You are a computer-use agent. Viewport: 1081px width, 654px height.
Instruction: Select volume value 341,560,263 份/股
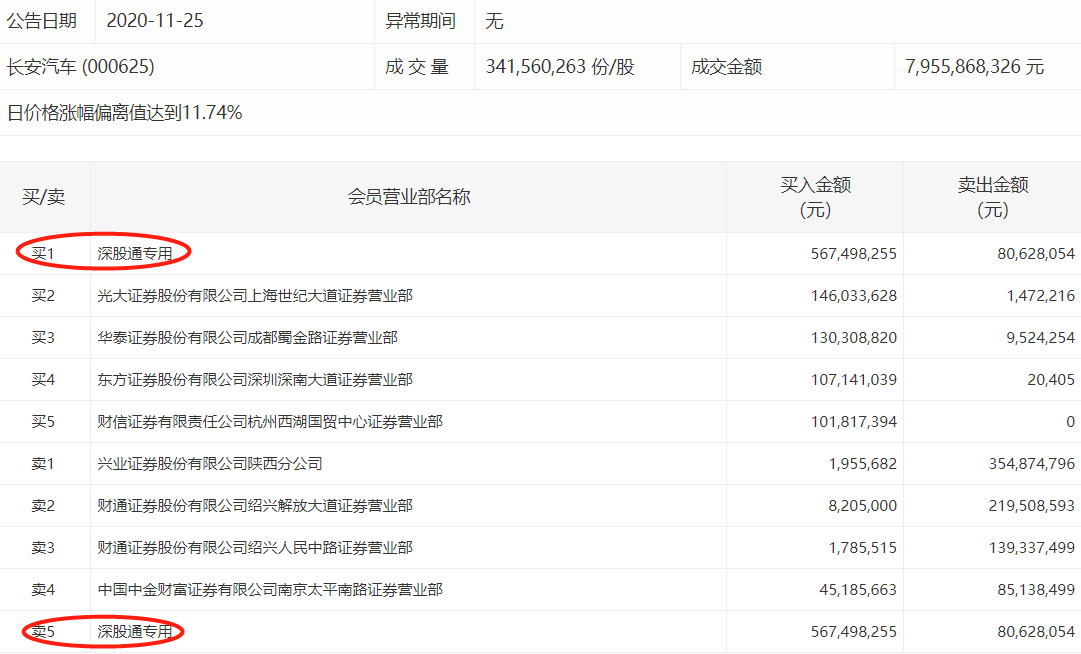tap(560, 67)
